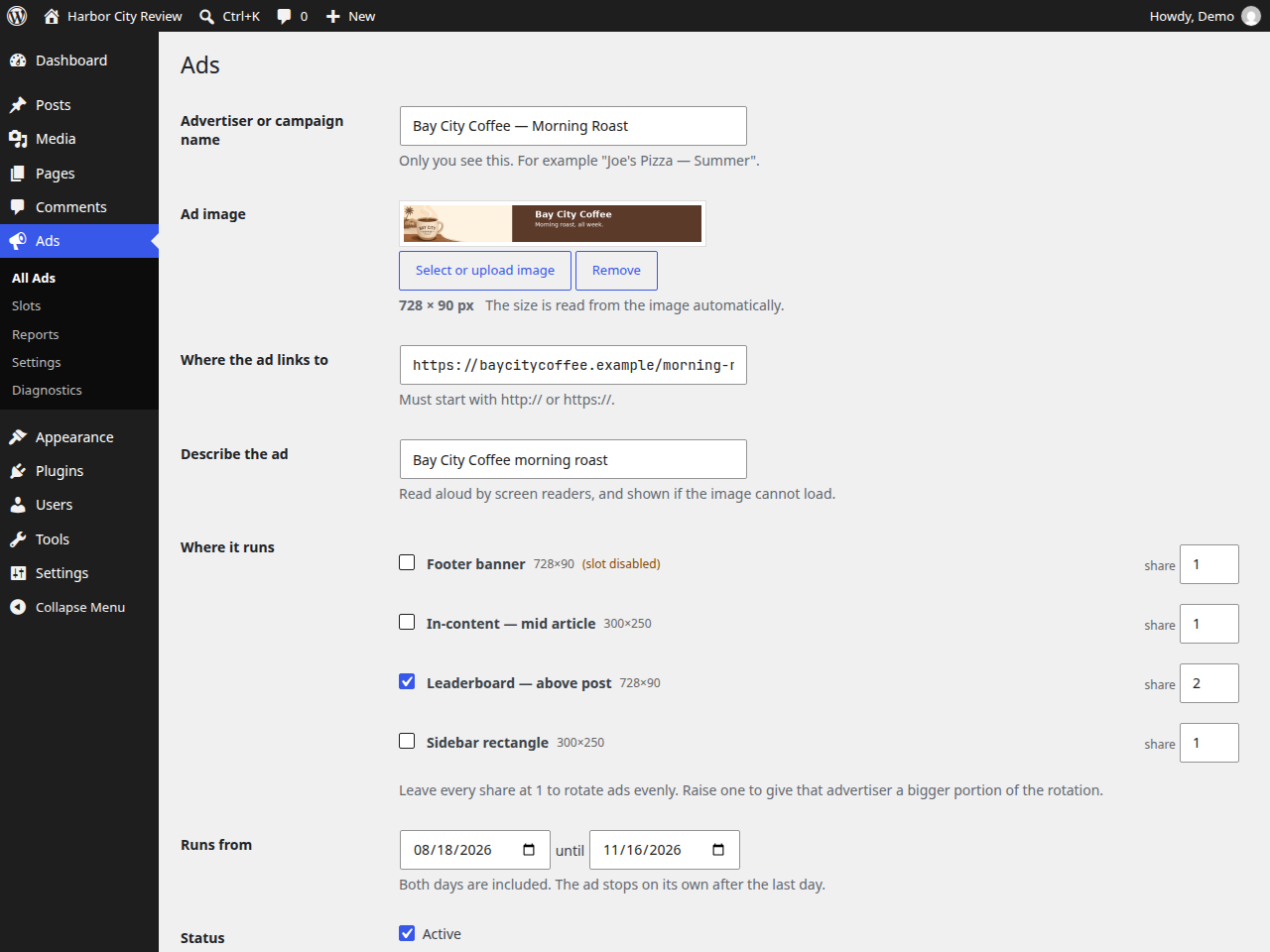
Task: Click the Collapse Menu arrow icon
Action: coord(18,607)
